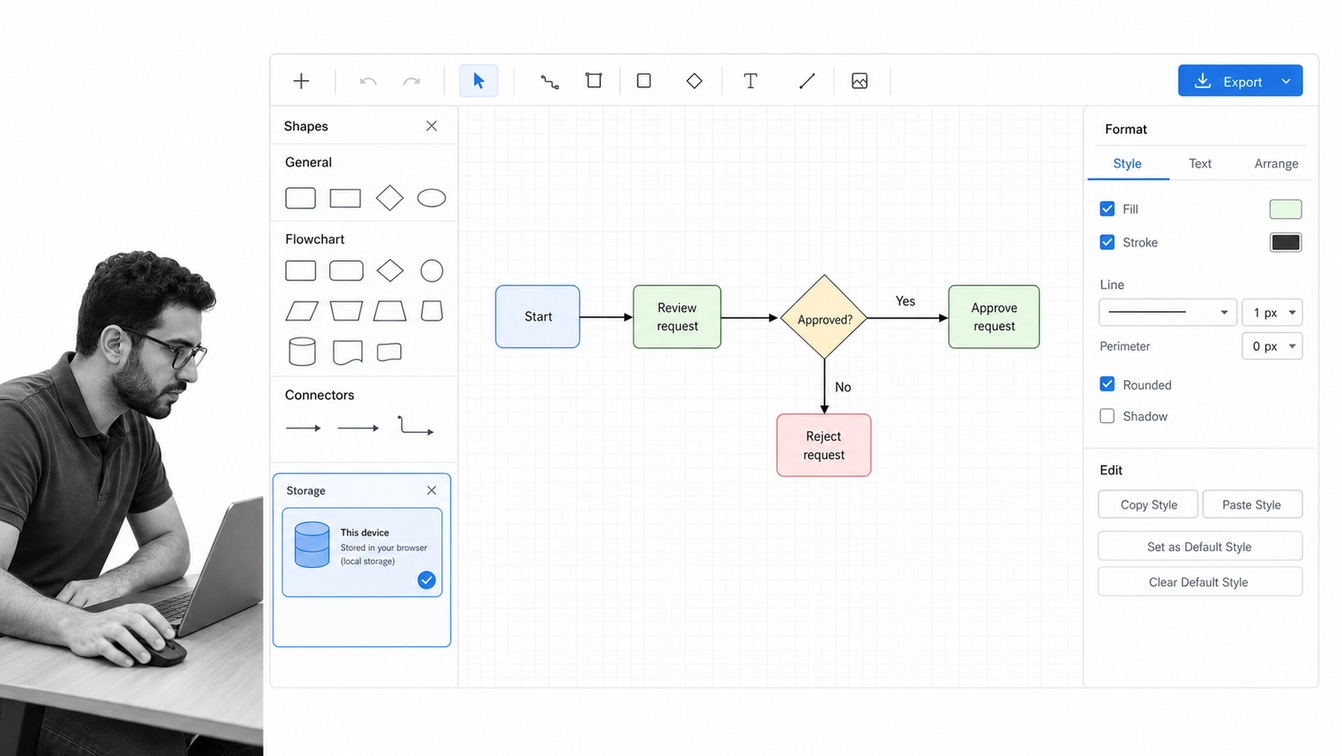Select the This device storage card

tap(362, 553)
